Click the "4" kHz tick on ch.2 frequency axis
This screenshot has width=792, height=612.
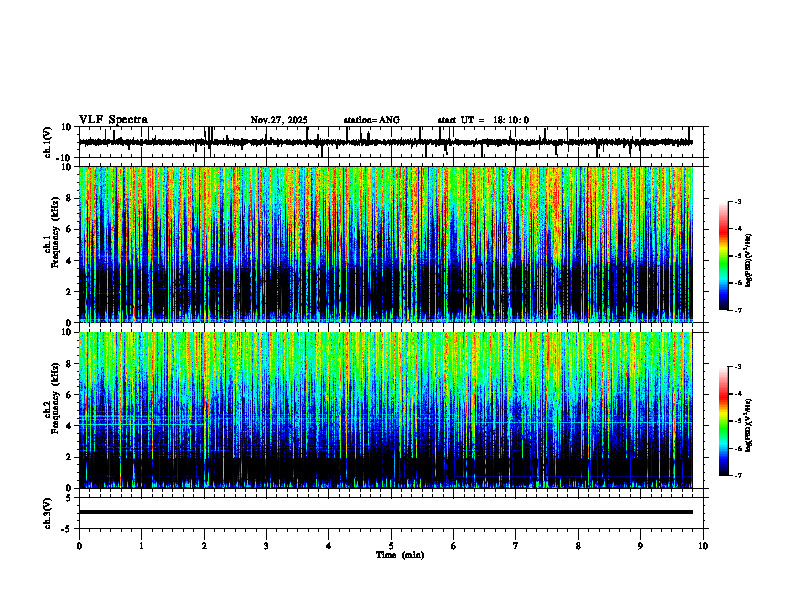tap(70, 426)
